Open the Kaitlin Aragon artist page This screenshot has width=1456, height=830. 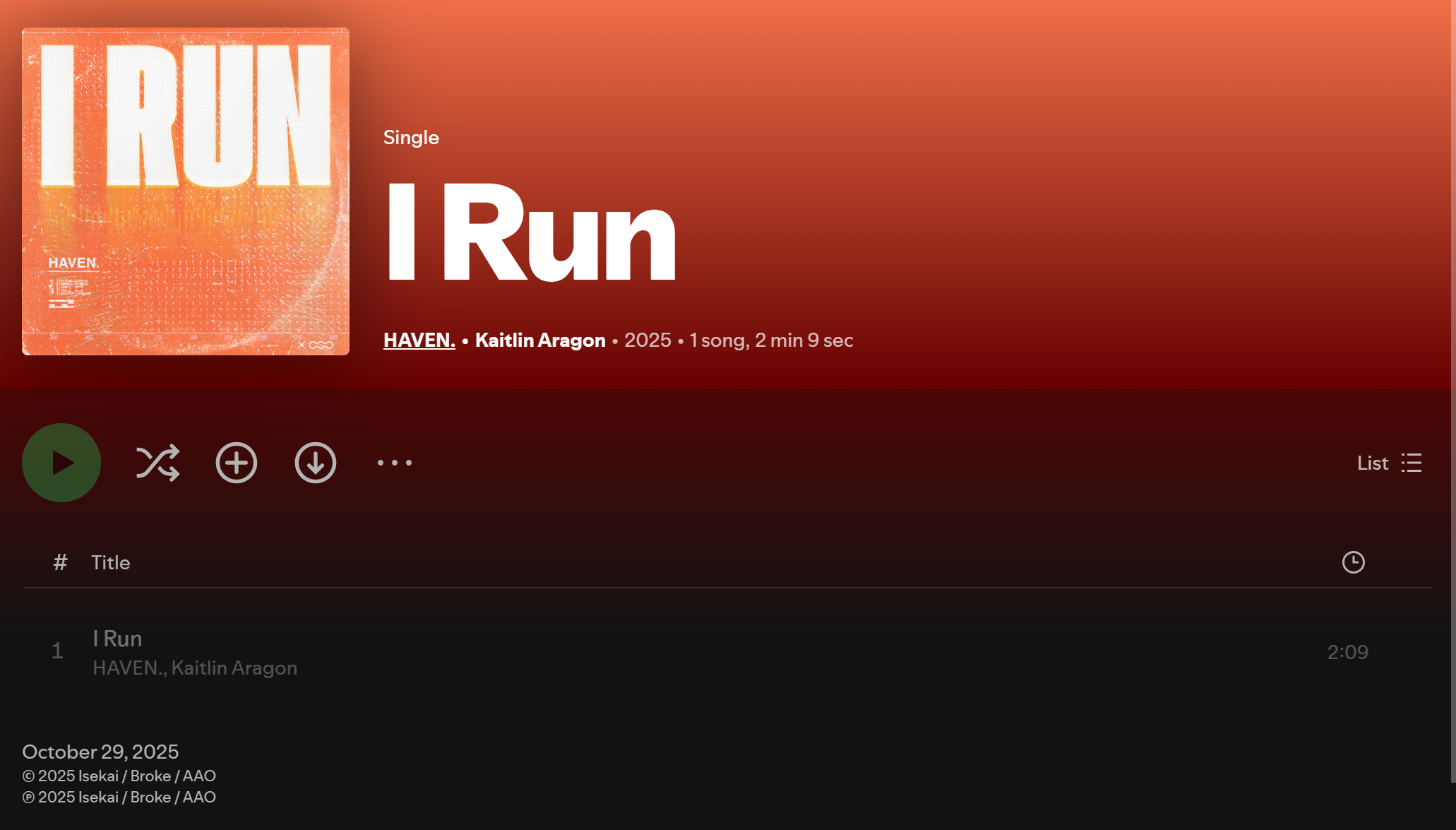click(x=540, y=340)
